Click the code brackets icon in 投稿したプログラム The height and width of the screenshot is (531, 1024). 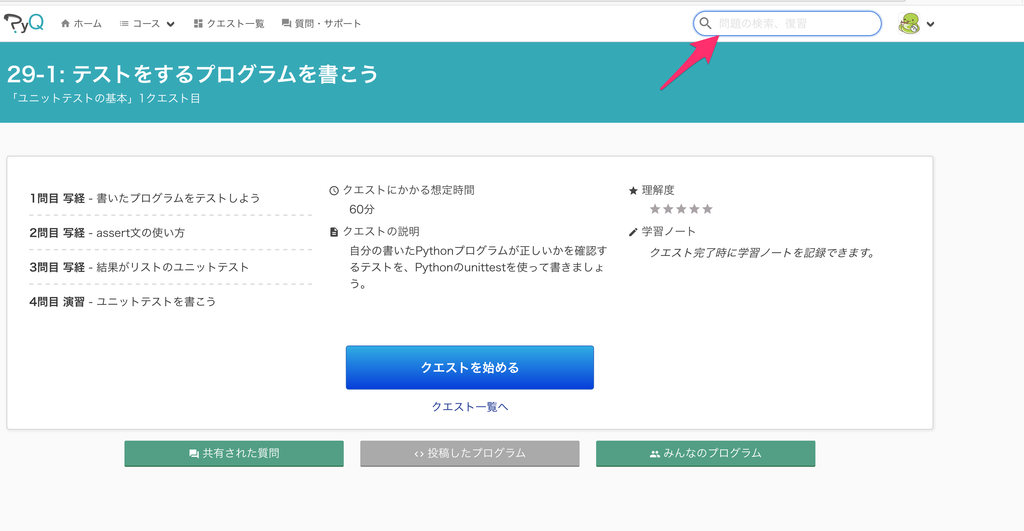[419, 454]
